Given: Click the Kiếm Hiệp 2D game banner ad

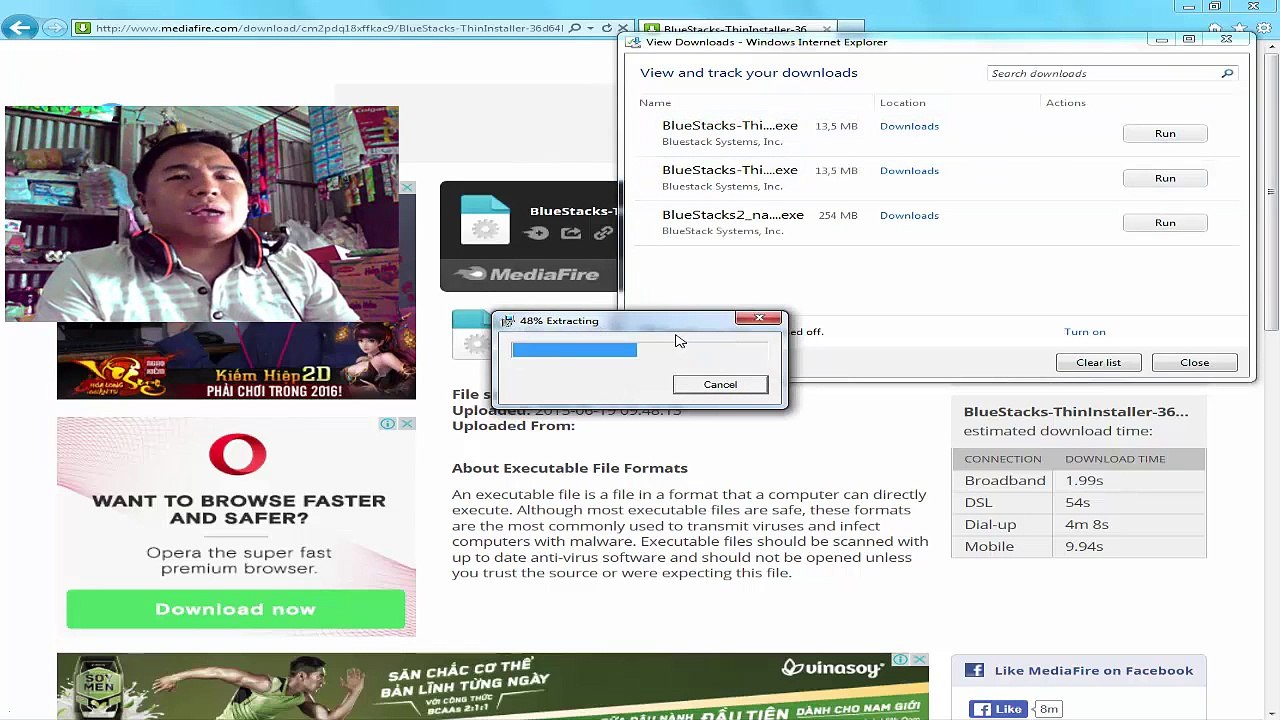Looking at the screenshot, I should pyautogui.click(x=236, y=360).
